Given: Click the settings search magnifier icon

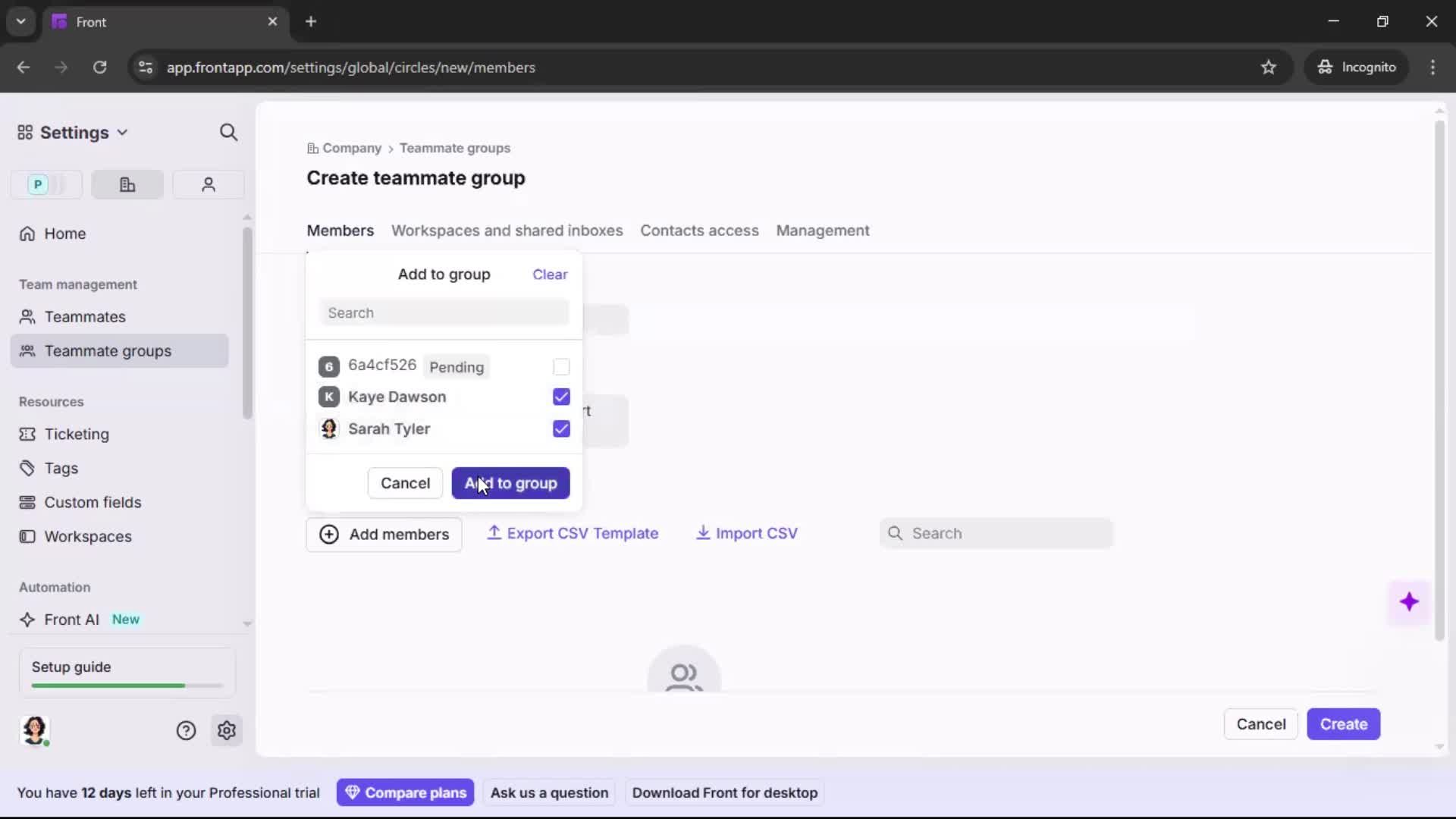Looking at the screenshot, I should click(x=229, y=132).
